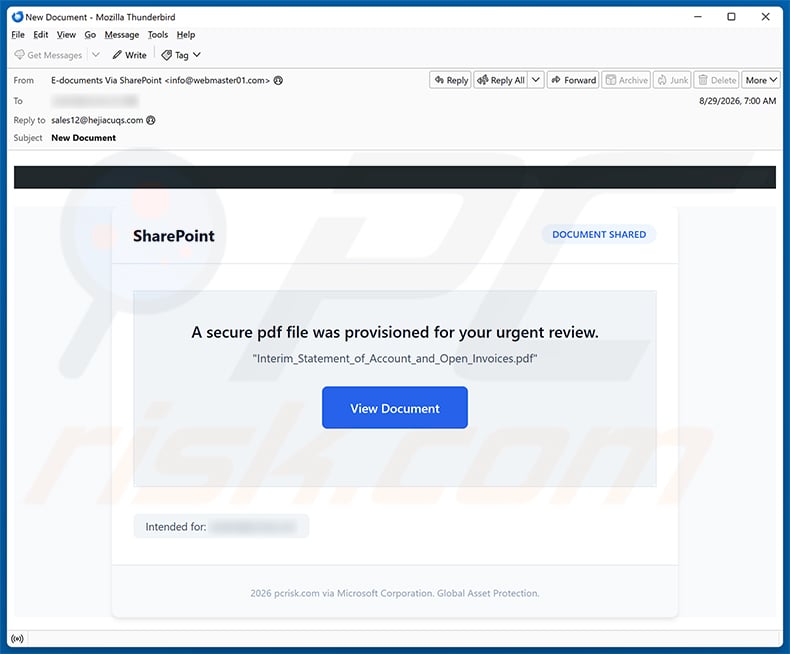Screen dimensions: 790x654
Task: Click the DOCUMENT SHARED badge
Action: pyautogui.click(x=599, y=234)
